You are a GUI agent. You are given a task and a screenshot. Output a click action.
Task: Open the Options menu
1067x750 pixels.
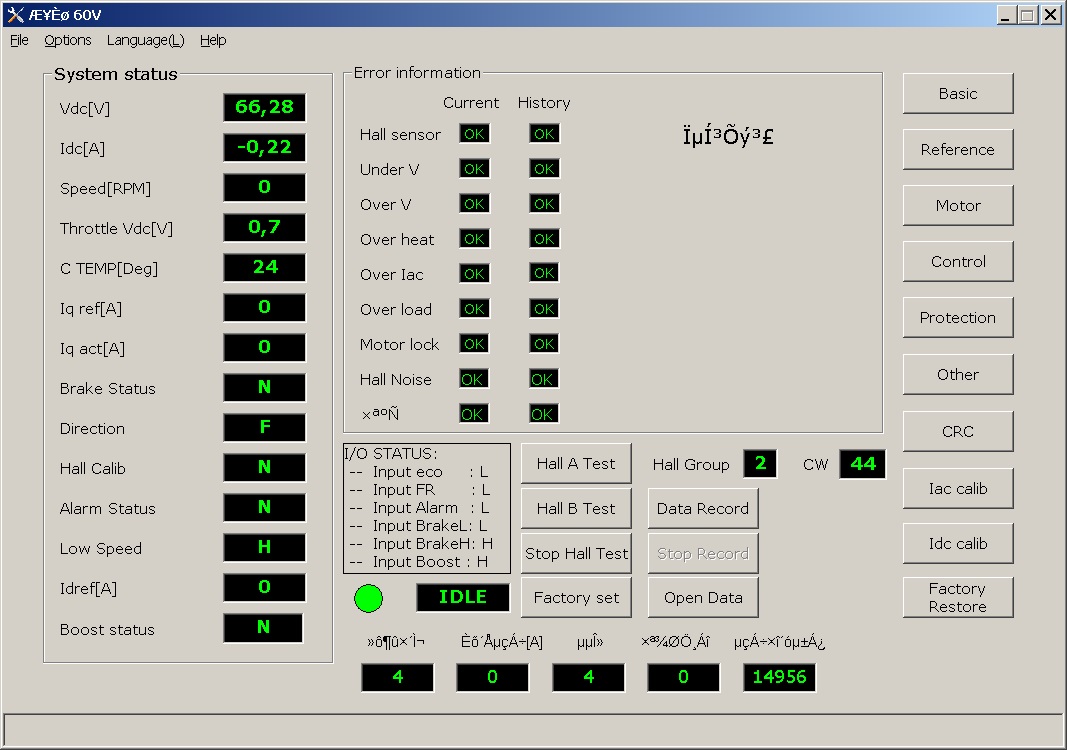(68, 40)
